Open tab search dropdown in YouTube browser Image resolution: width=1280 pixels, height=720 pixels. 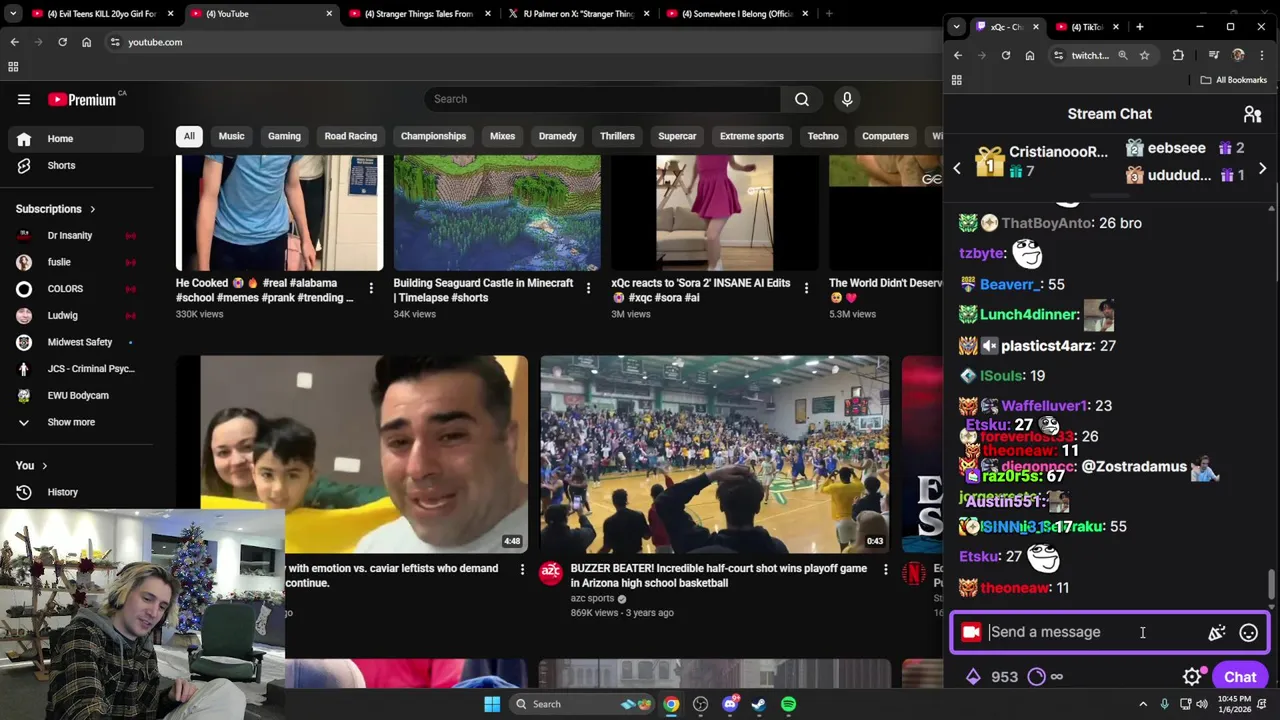click(x=14, y=14)
